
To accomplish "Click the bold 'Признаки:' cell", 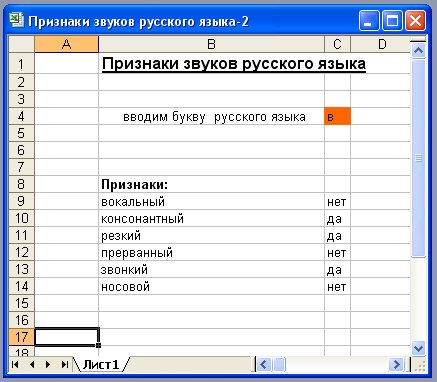I will pos(211,184).
